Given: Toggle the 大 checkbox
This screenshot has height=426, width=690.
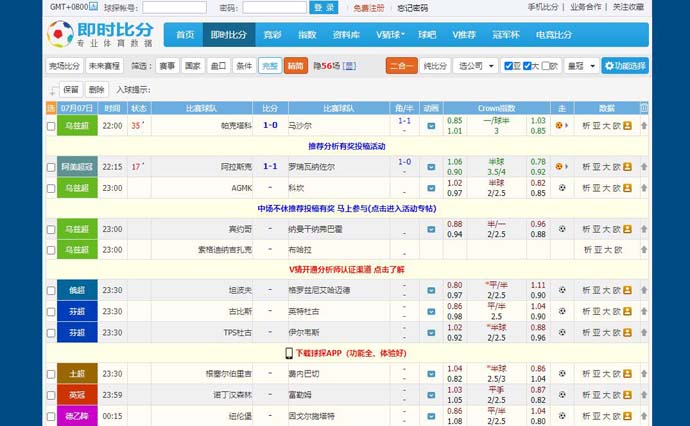Looking at the screenshot, I should (x=527, y=66).
